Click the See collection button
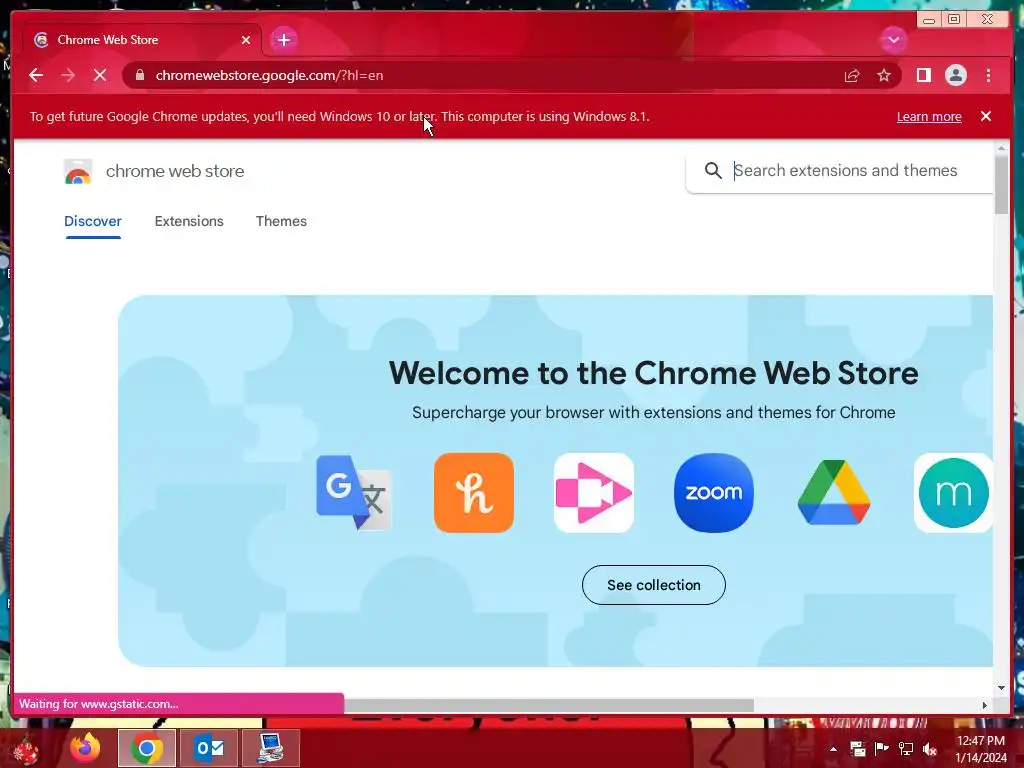This screenshot has height=768, width=1024. click(x=653, y=584)
